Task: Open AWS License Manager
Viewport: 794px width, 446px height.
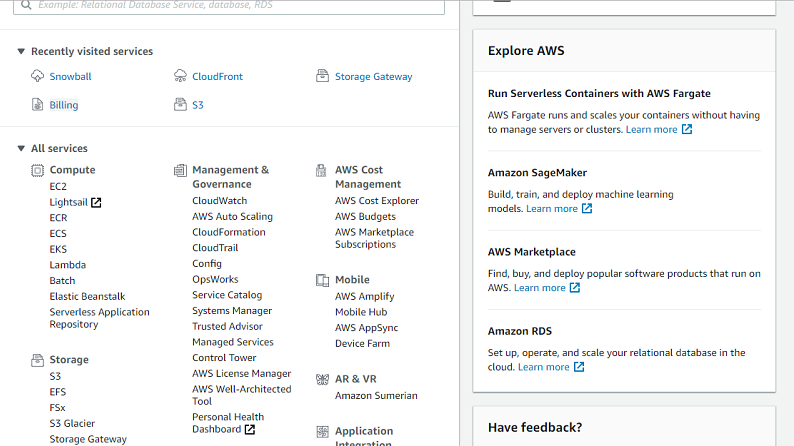Action: (242, 373)
